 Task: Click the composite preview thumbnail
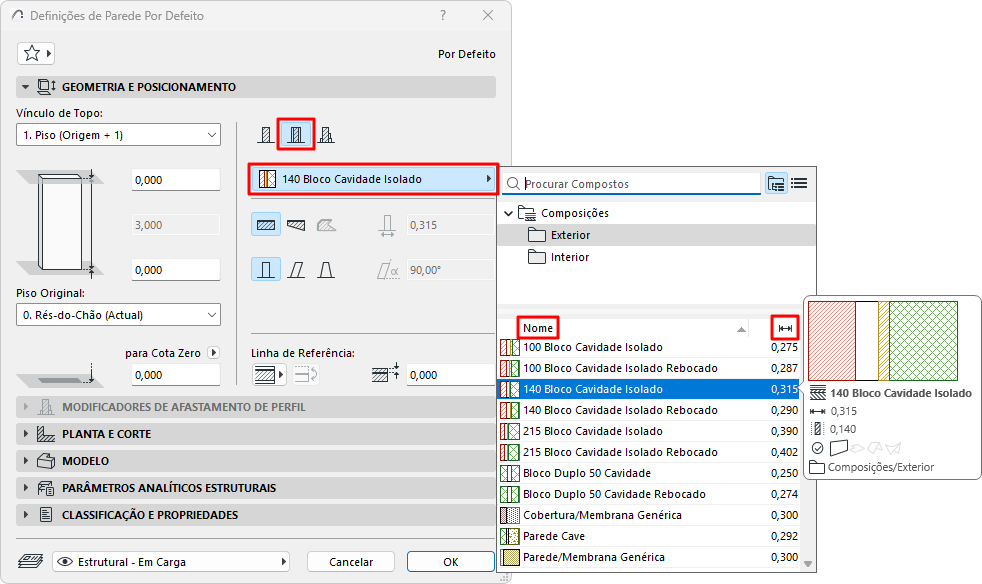click(883, 341)
